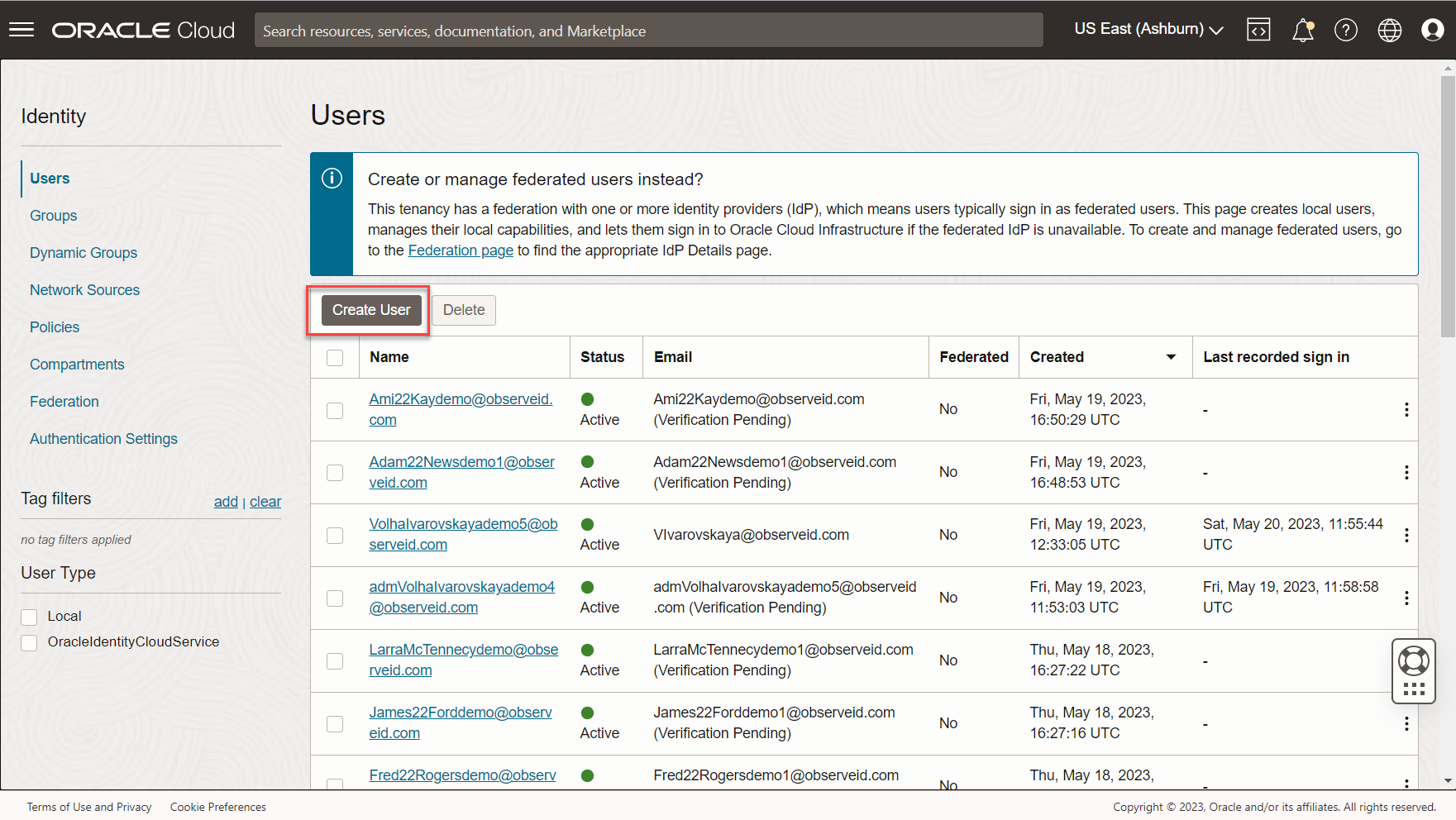Select Authentication Settings in the sidebar

pyautogui.click(x=103, y=439)
